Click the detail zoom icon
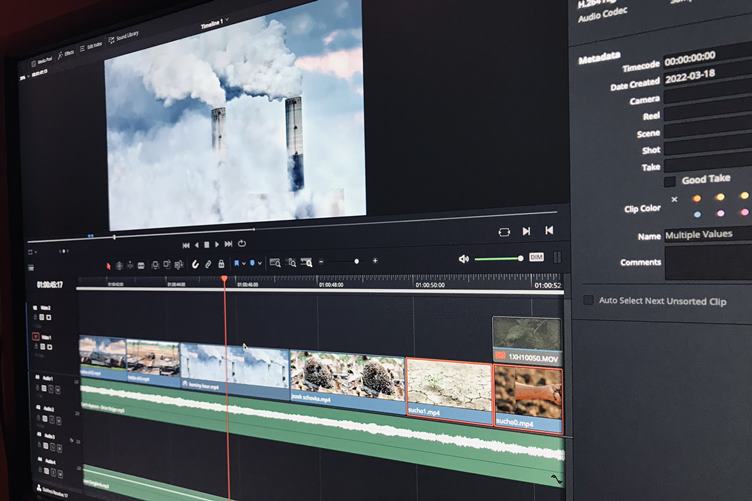 (291, 262)
